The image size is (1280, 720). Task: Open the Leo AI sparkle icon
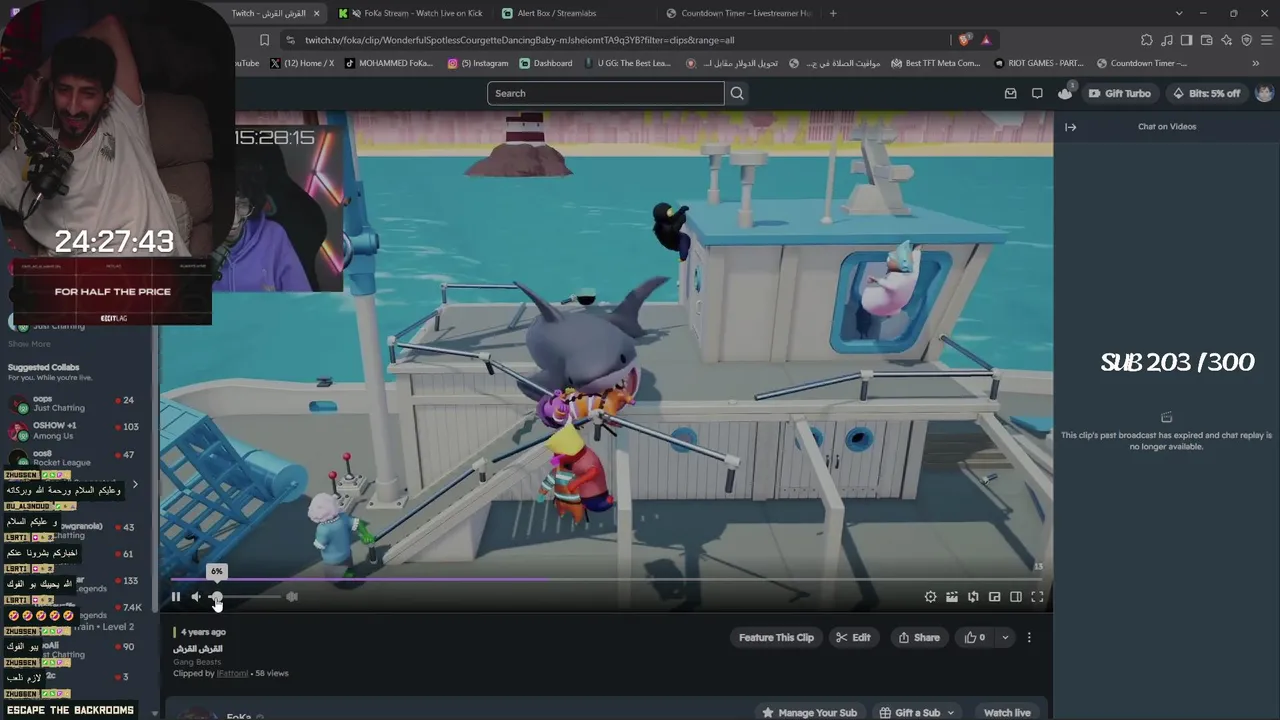(1226, 40)
